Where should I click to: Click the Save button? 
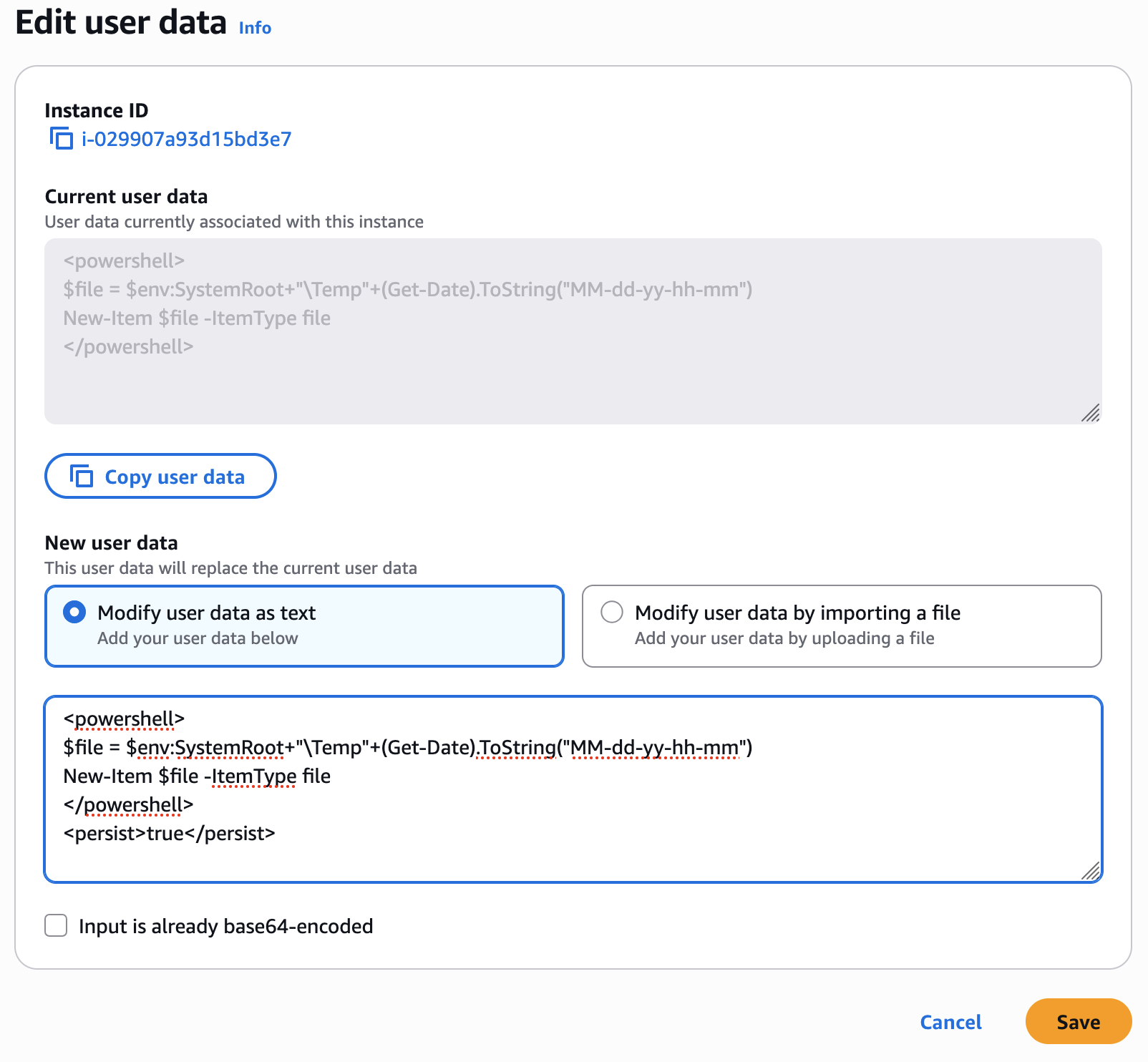[1078, 1022]
